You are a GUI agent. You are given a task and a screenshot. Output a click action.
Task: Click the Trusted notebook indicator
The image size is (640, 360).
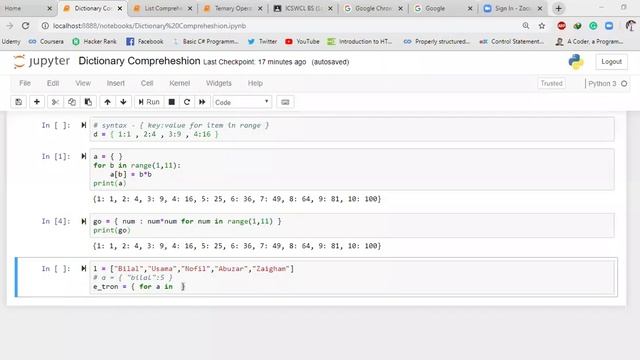(x=551, y=83)
